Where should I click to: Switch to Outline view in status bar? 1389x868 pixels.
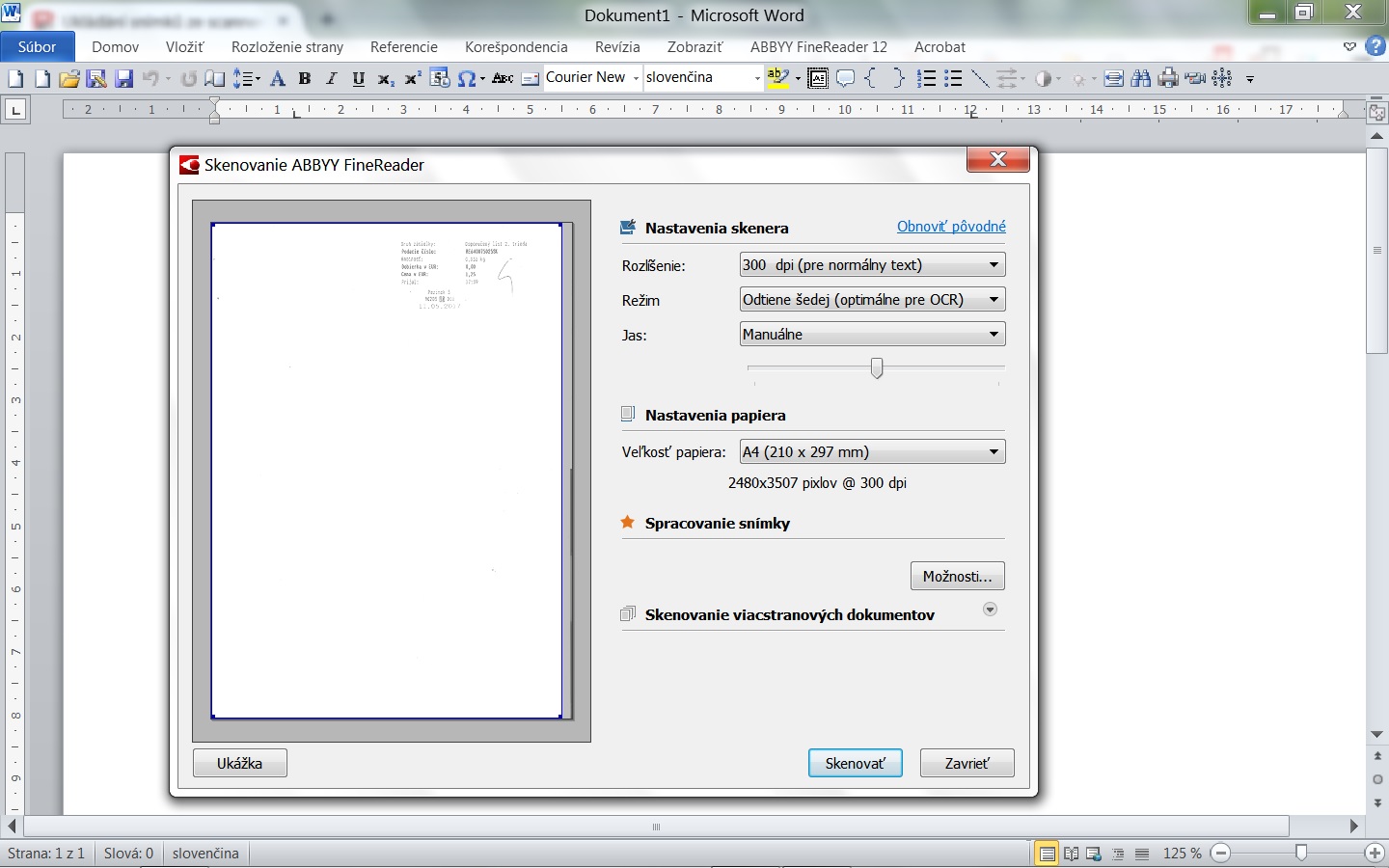(1118, 854)
